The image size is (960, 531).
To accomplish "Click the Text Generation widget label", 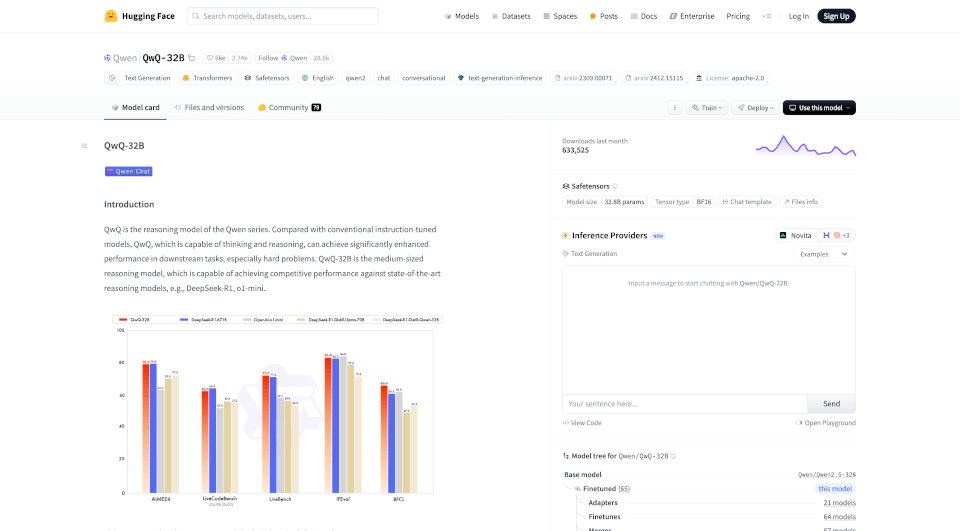I will (x=590, y=254).
